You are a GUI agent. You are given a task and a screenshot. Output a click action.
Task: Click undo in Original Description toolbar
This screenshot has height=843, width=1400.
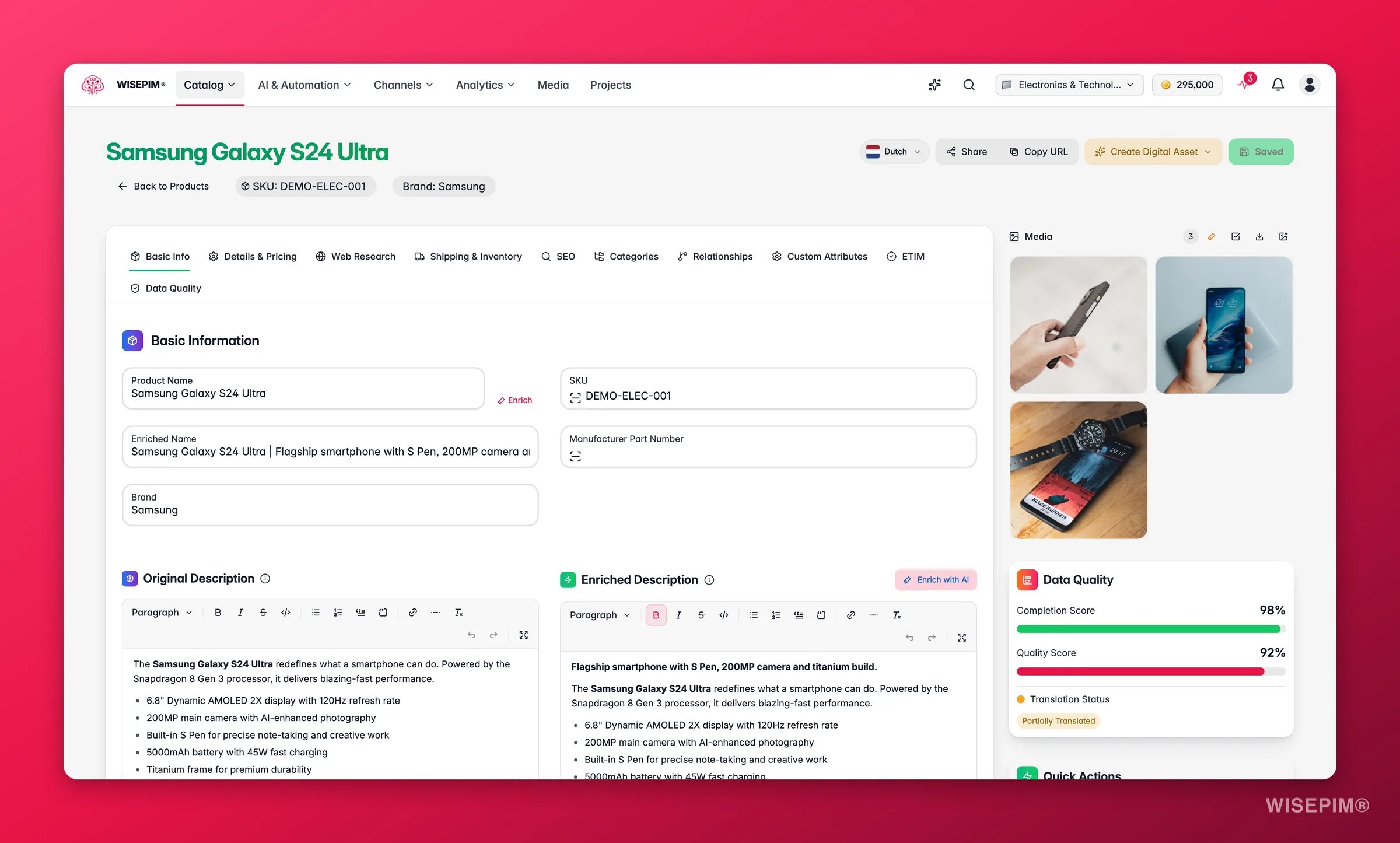pyautogui.click(x=471, y=635)
